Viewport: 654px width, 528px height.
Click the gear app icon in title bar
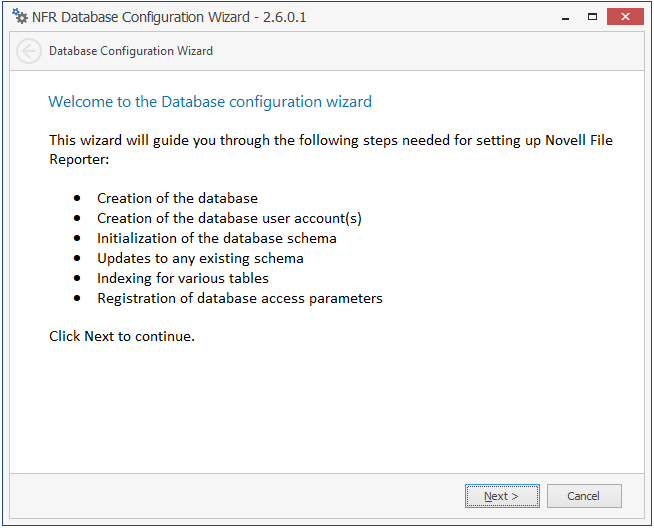(20, 17)
